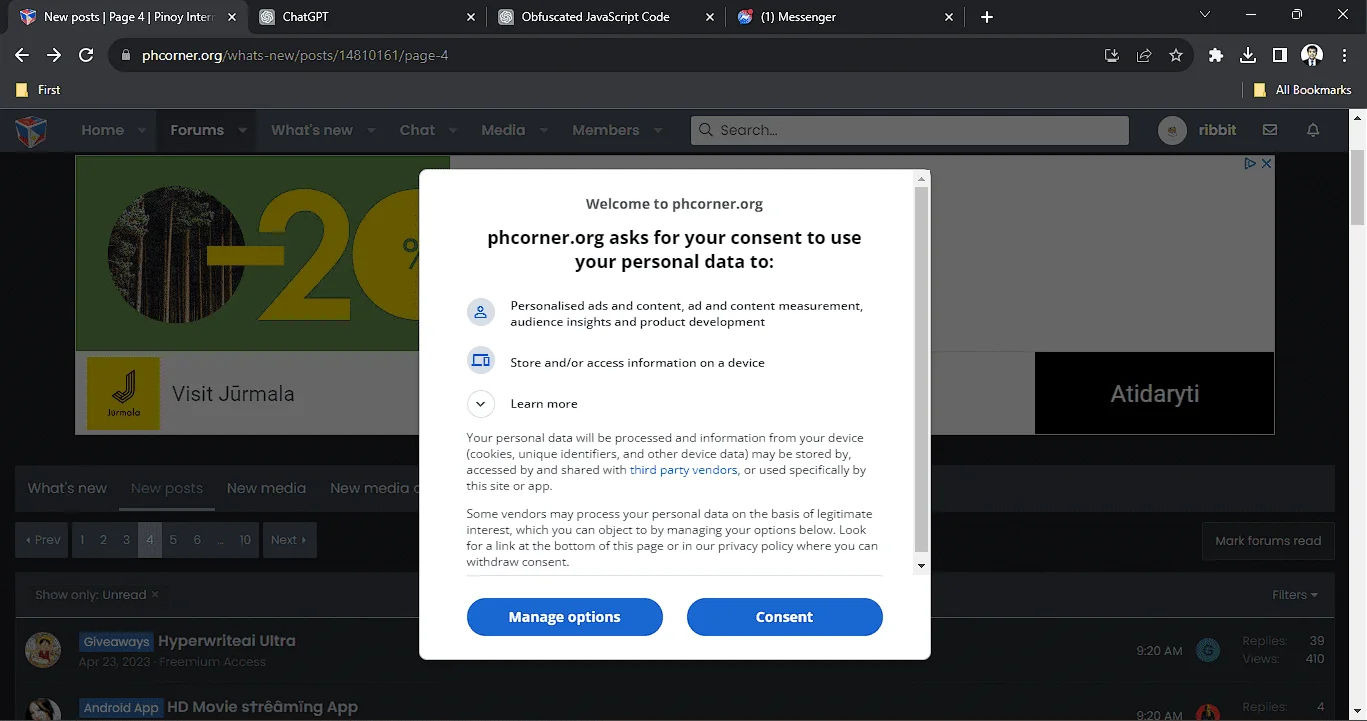Click the phcorner site logo
This screenshot has width=1367, height=721.
[31, 130]
